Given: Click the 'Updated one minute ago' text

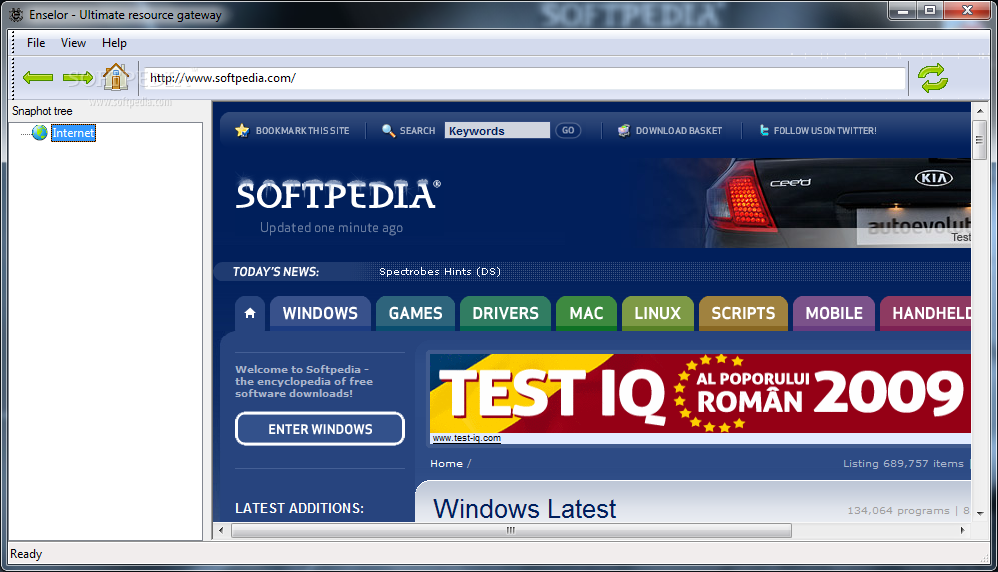Looking at the screenshot, I should (331, 228).
